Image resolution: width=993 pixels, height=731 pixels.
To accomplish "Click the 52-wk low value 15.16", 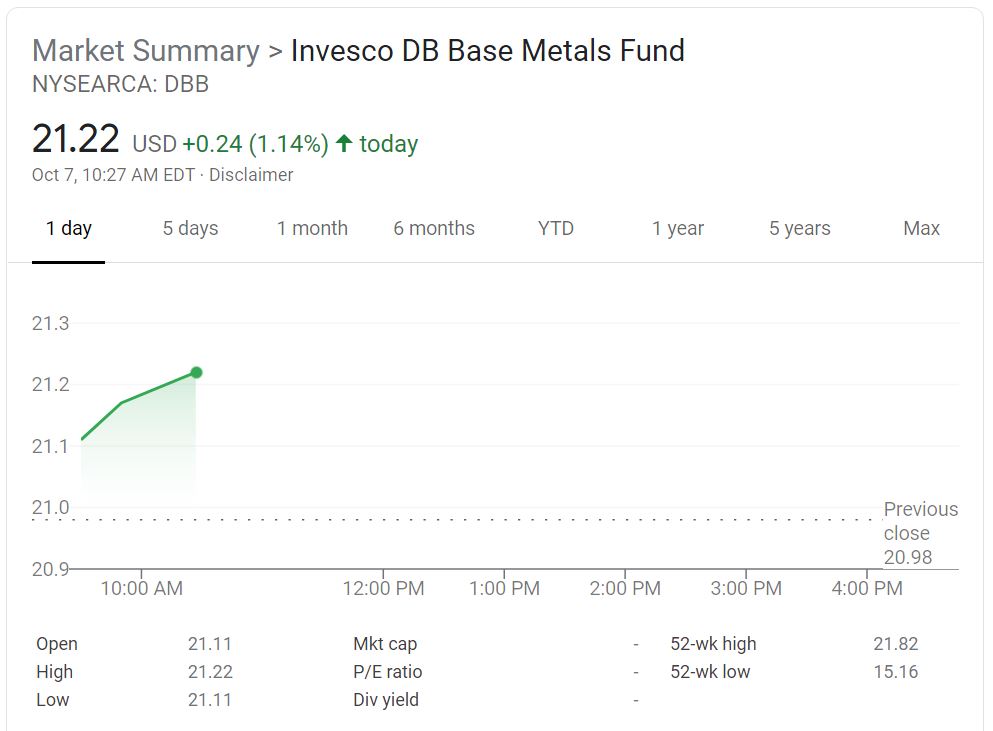I will 895,671.
